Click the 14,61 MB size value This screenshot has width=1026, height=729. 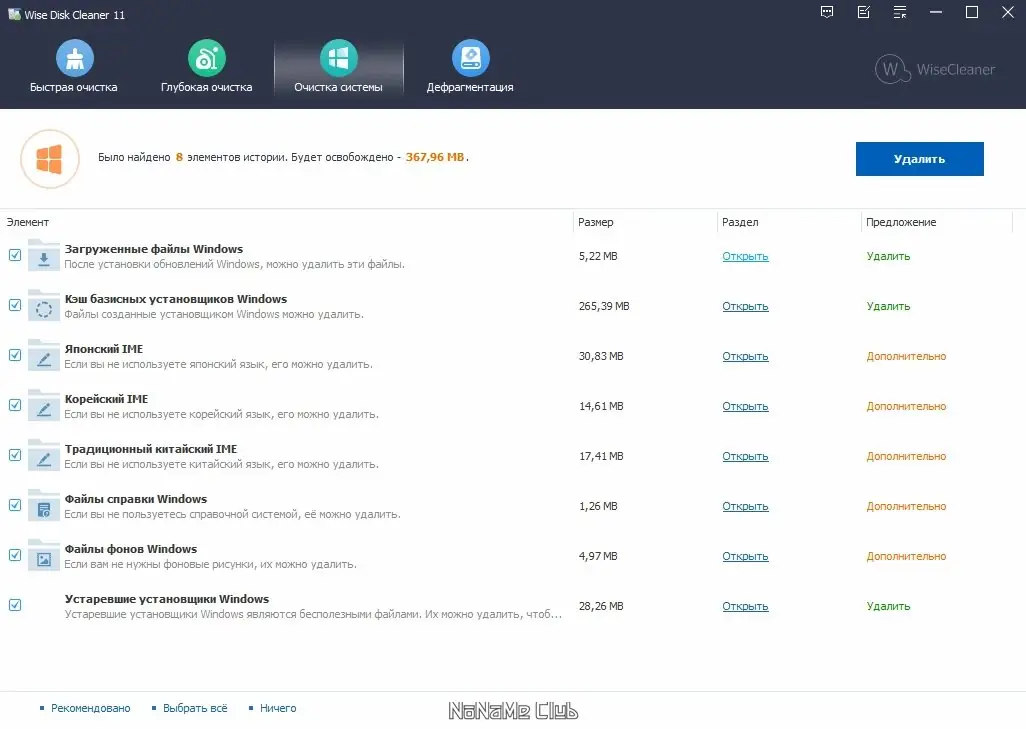[601, 406]
